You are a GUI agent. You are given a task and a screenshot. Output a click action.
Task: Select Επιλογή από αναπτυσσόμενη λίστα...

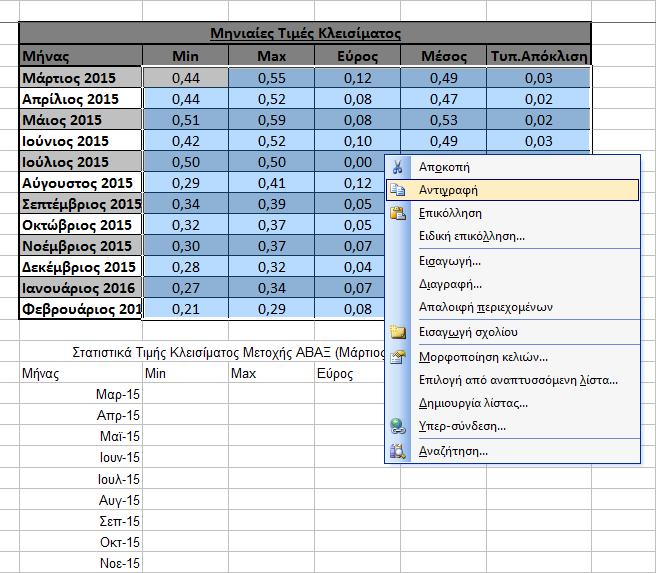click(512, 380)
